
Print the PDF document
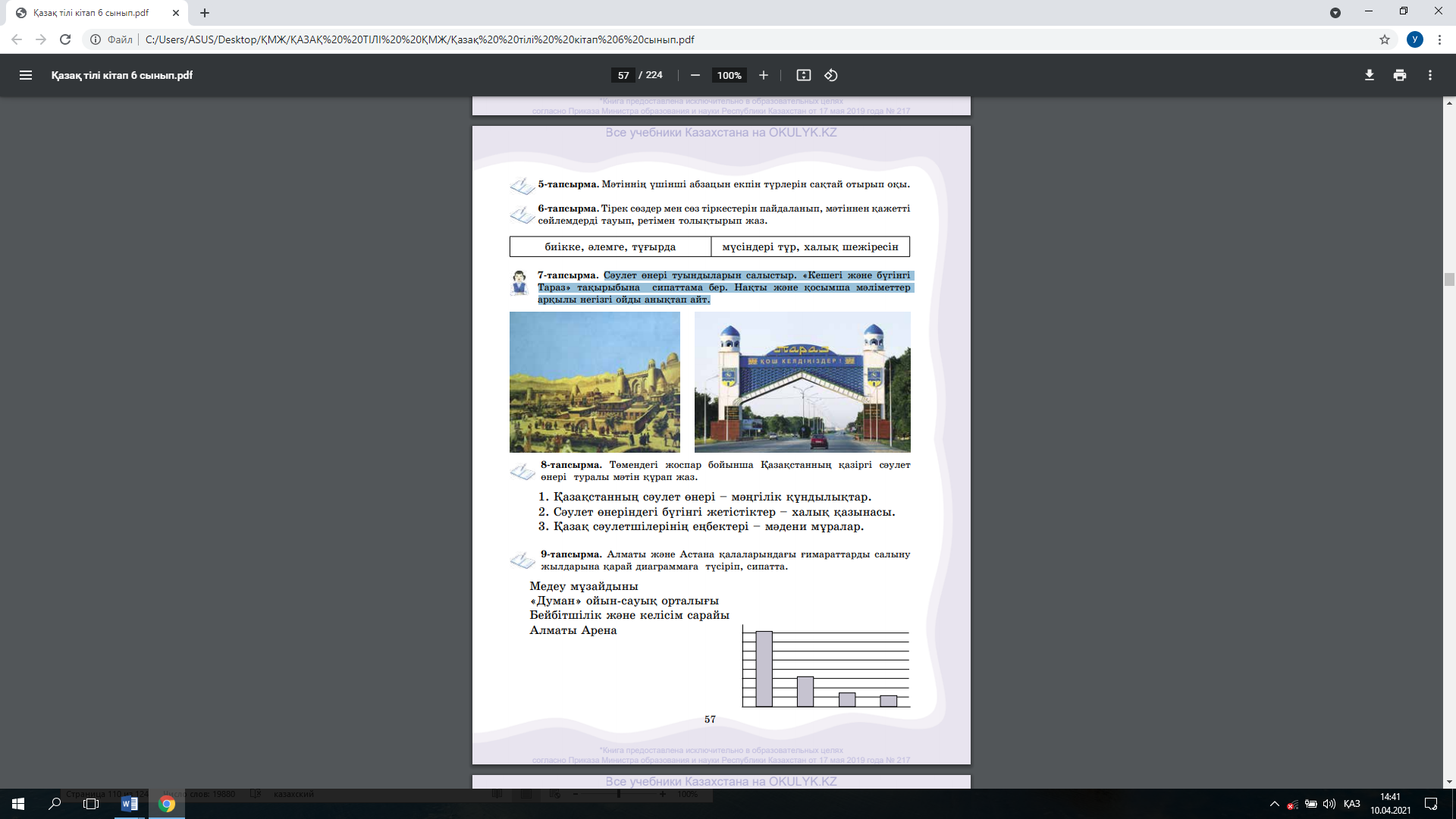[1400, 75]
